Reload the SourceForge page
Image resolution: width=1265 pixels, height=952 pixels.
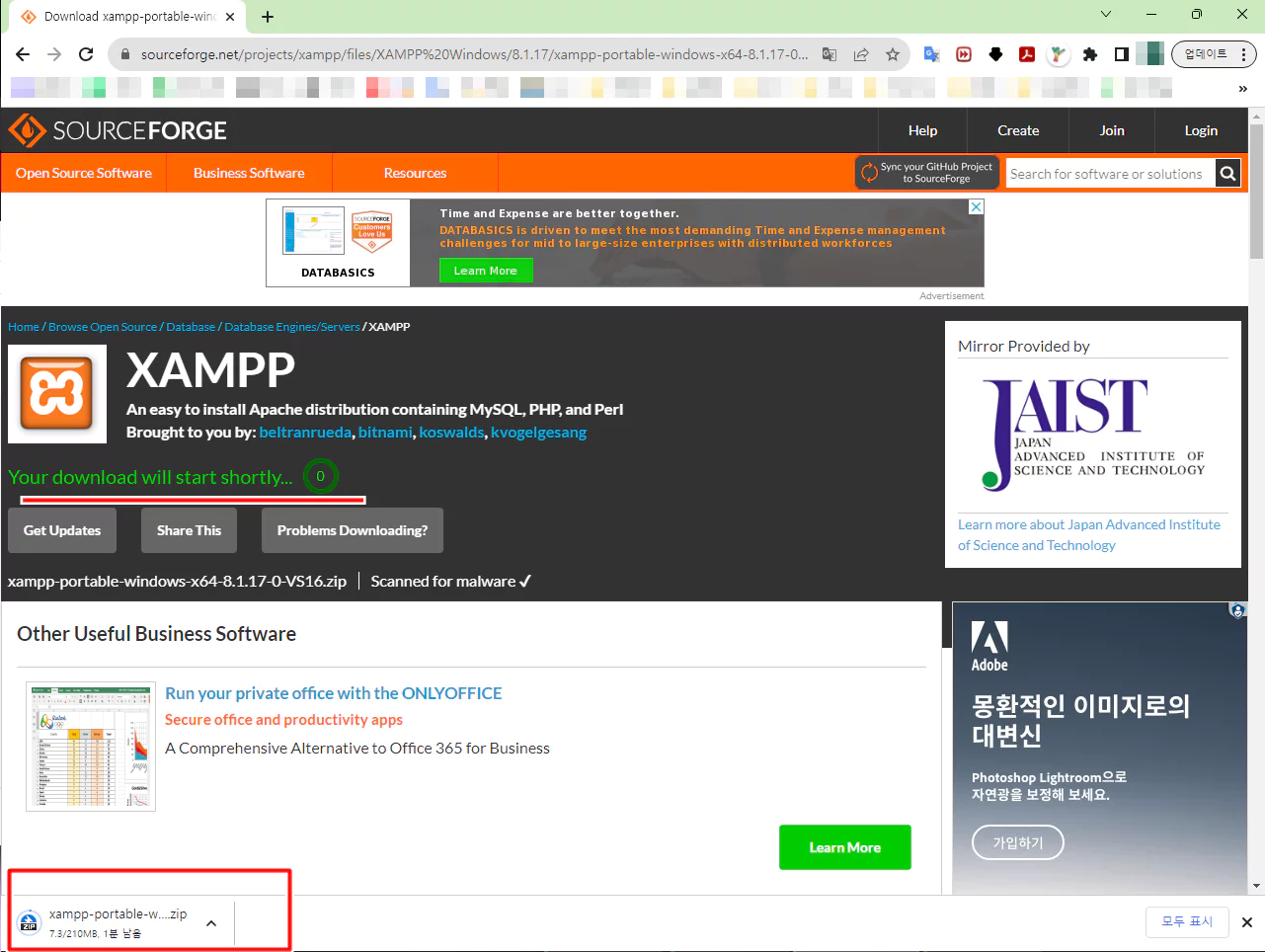tap(86, 54)
